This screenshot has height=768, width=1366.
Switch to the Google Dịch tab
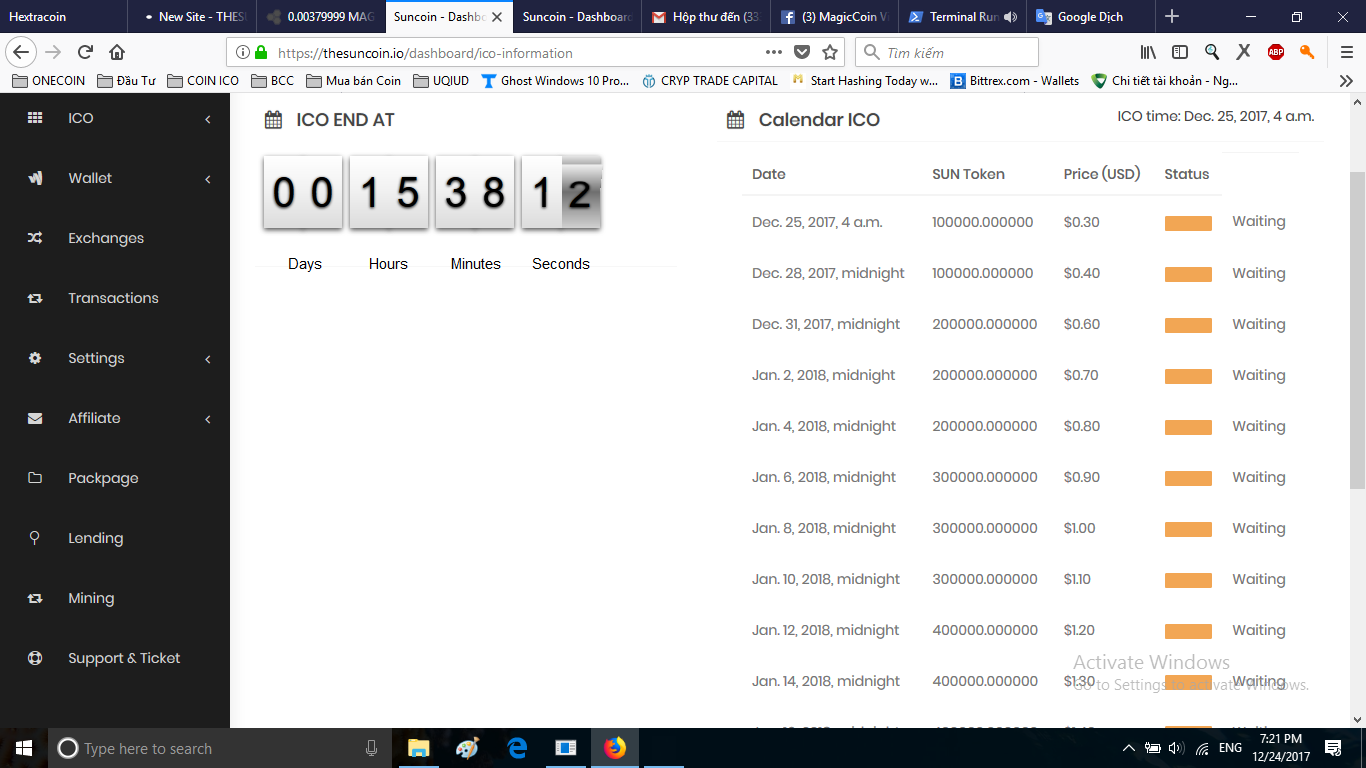tap(1089, 17)
